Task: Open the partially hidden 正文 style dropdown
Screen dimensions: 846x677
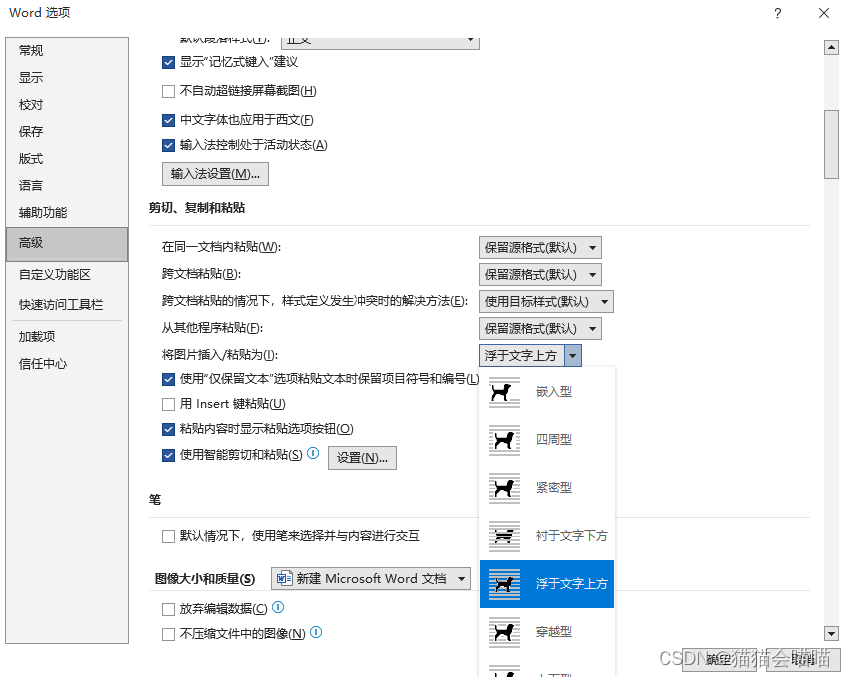Action: coord(380,43)
